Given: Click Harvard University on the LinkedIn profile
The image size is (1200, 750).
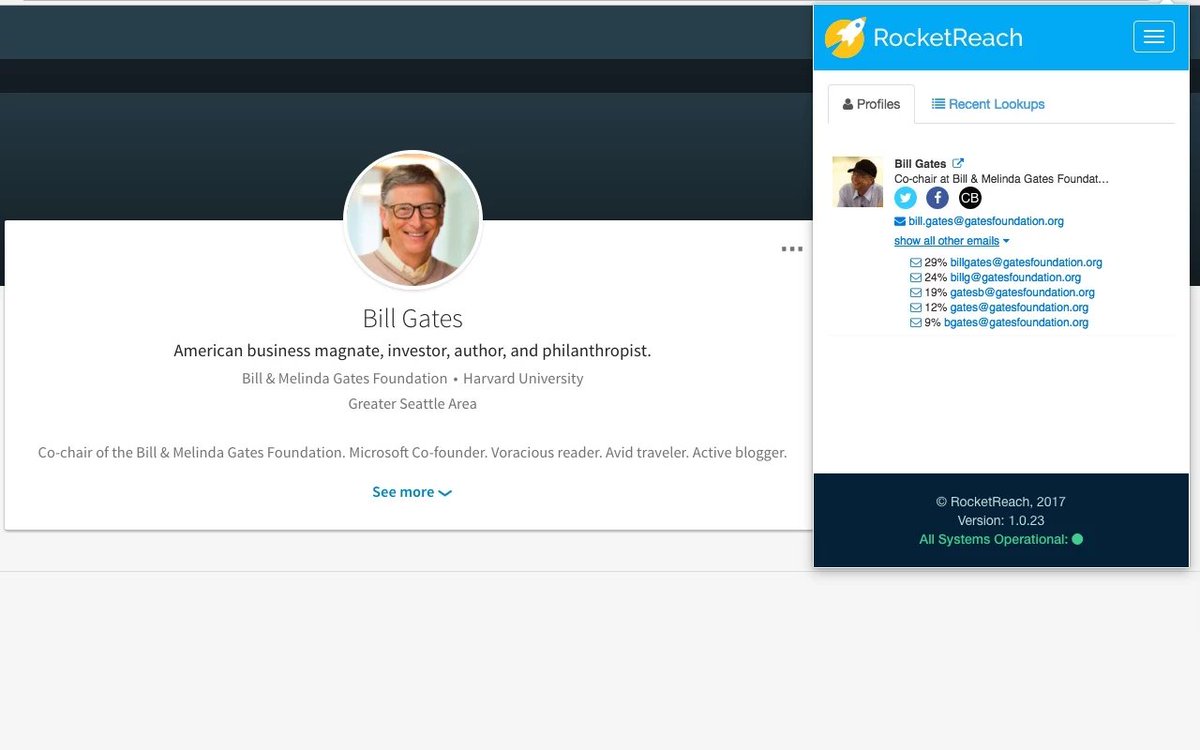Looking at the screenshot, I should [x=523, y=379].
